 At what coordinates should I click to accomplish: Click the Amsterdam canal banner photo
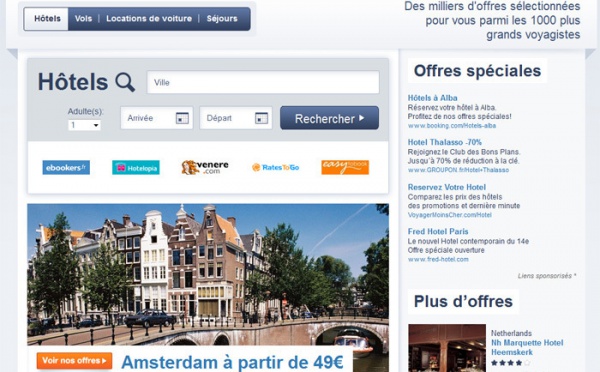pos(208,274)
